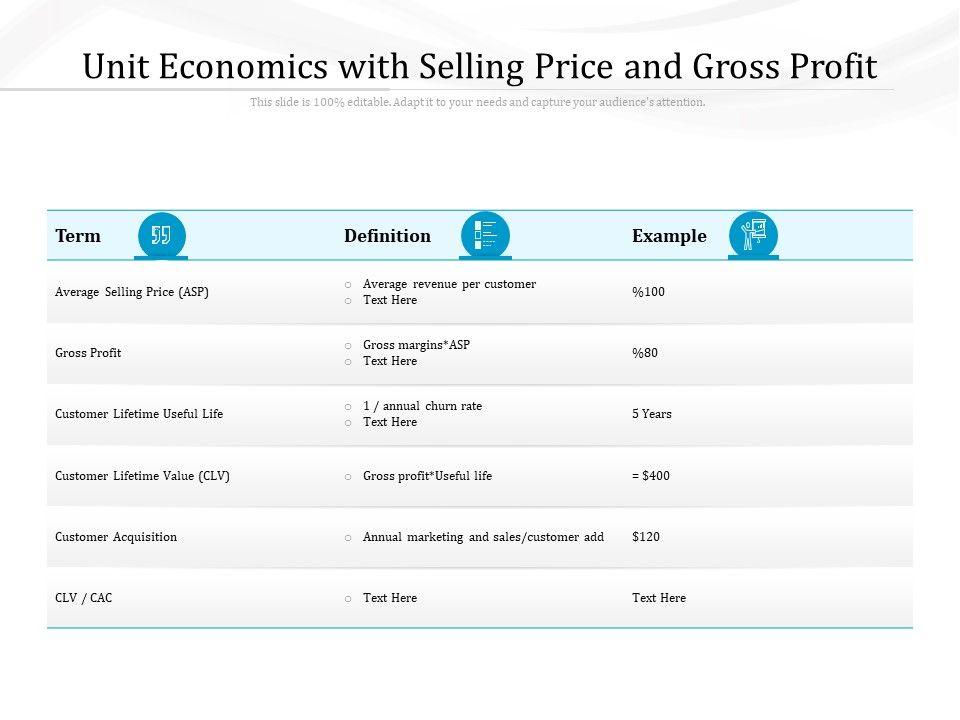The image size is (960, 720).
Task: Select the '5 Years' example value
Action: [652, 414]
